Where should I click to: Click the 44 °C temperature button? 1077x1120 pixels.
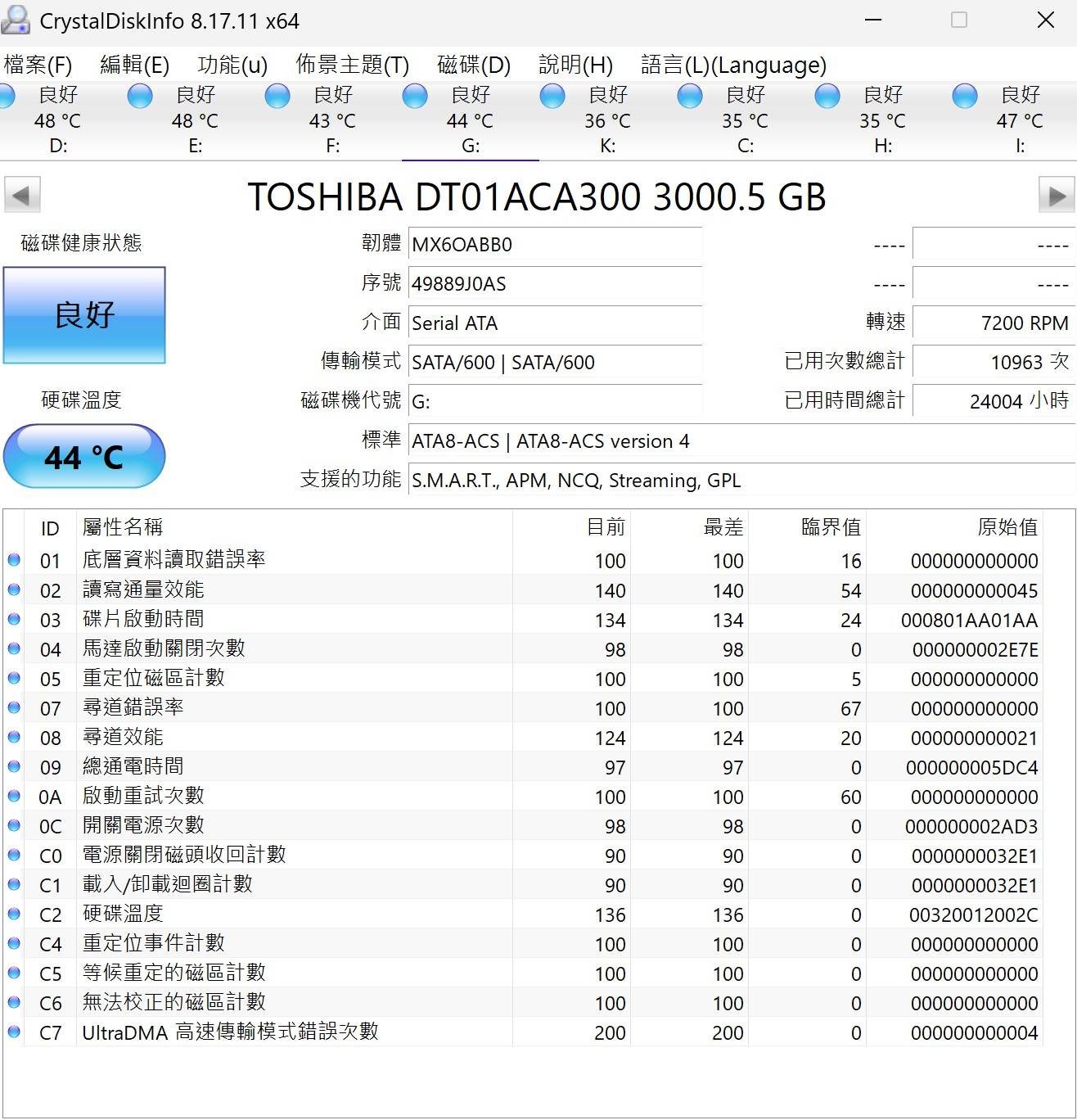click(84, 456)
